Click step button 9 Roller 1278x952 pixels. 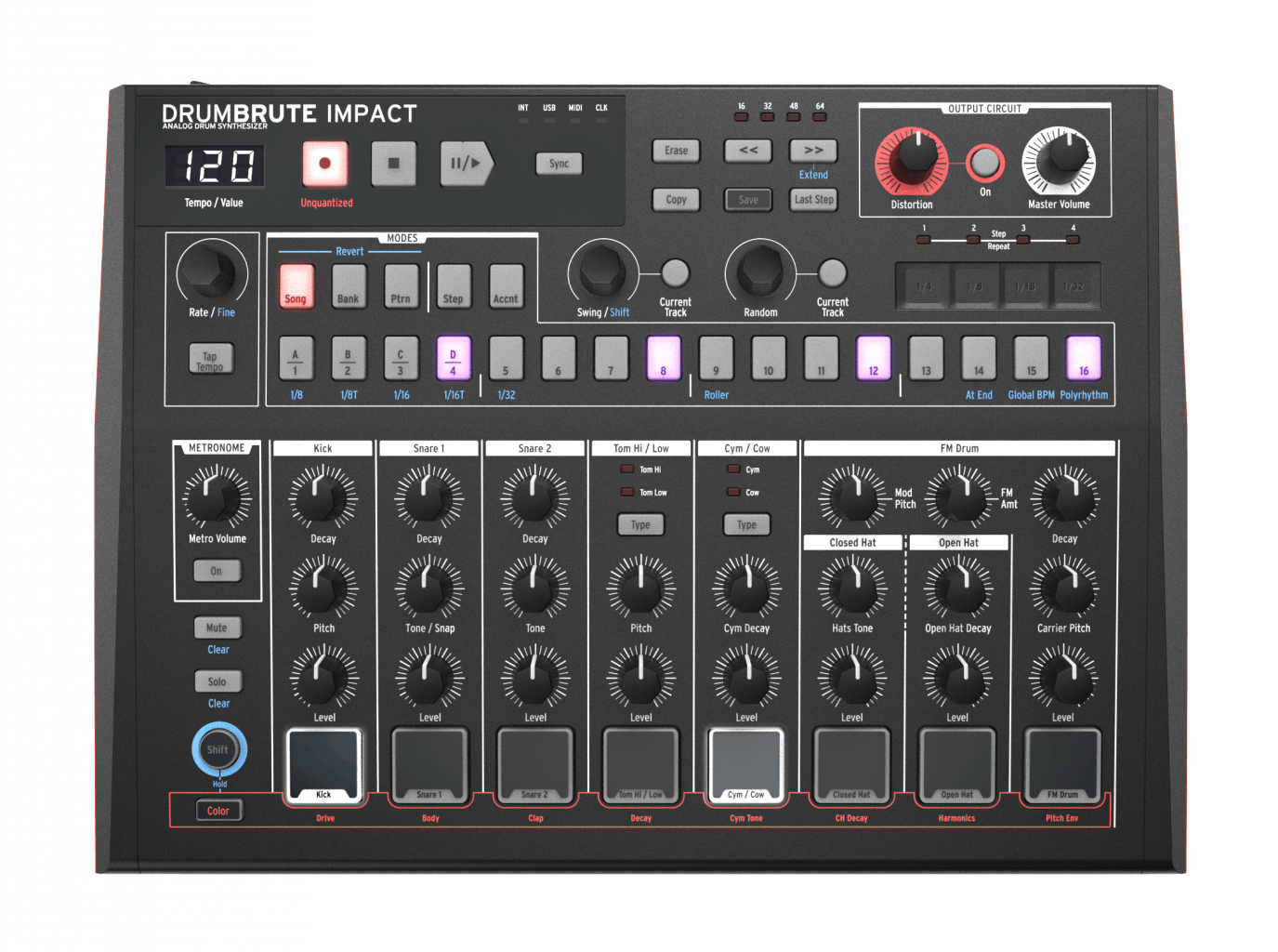716,359
